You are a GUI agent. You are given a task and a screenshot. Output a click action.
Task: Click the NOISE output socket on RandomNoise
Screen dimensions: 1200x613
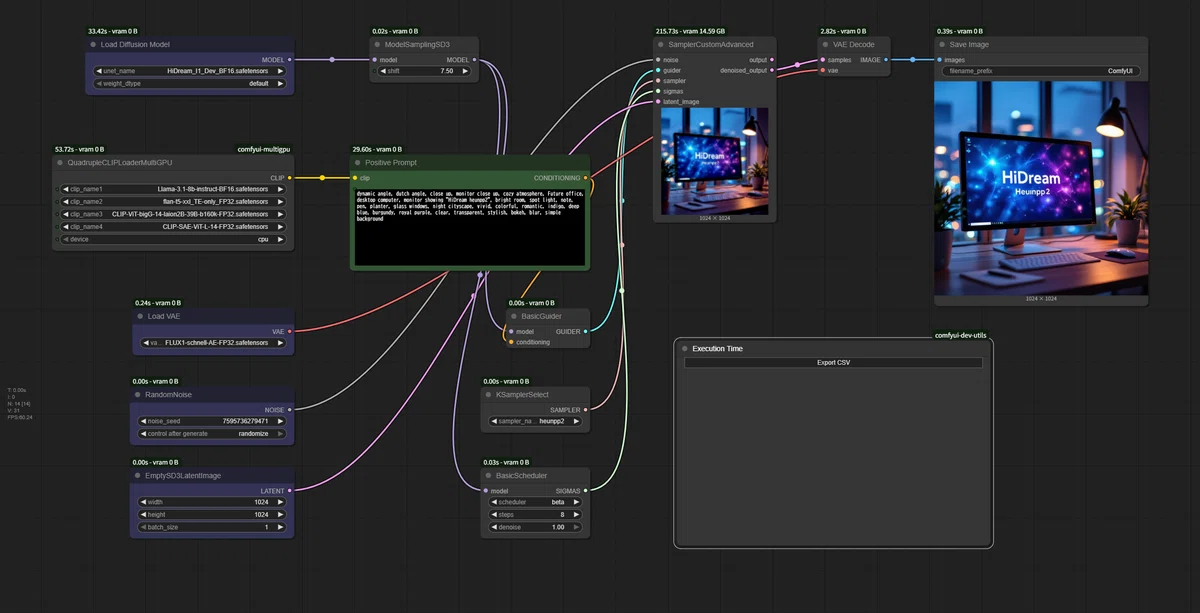click(289, 410)
